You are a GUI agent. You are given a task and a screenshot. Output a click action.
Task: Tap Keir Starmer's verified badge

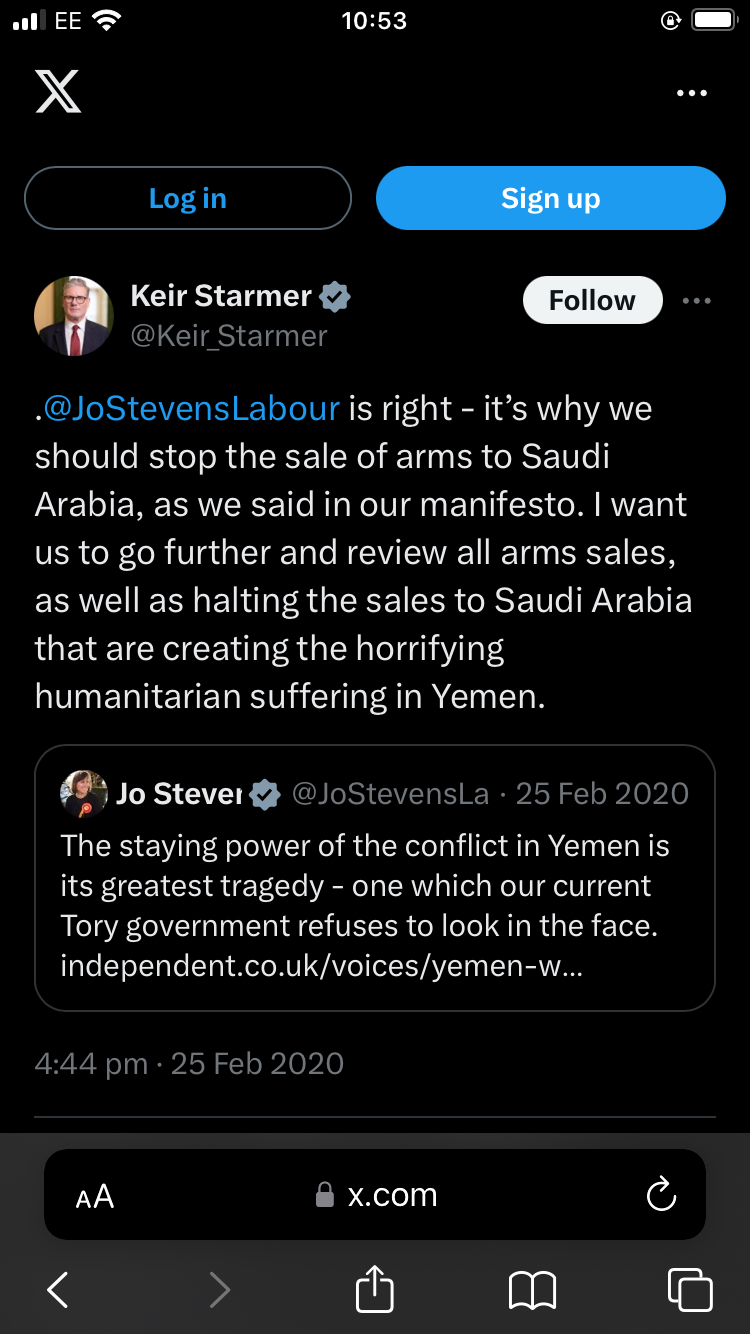tap(335, 297)
